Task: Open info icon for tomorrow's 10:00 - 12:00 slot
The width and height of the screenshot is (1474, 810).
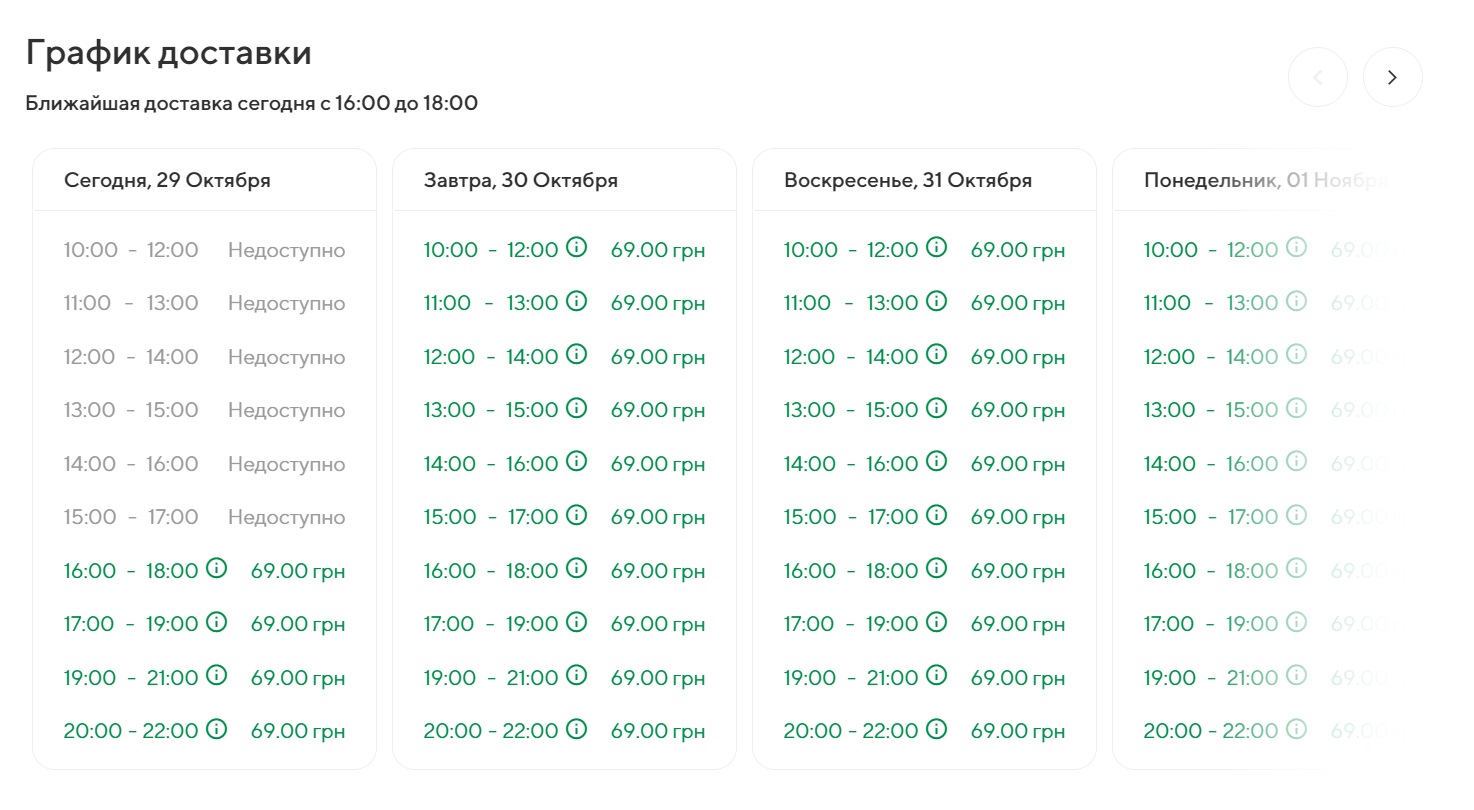Action: click(x=576, y=247)
